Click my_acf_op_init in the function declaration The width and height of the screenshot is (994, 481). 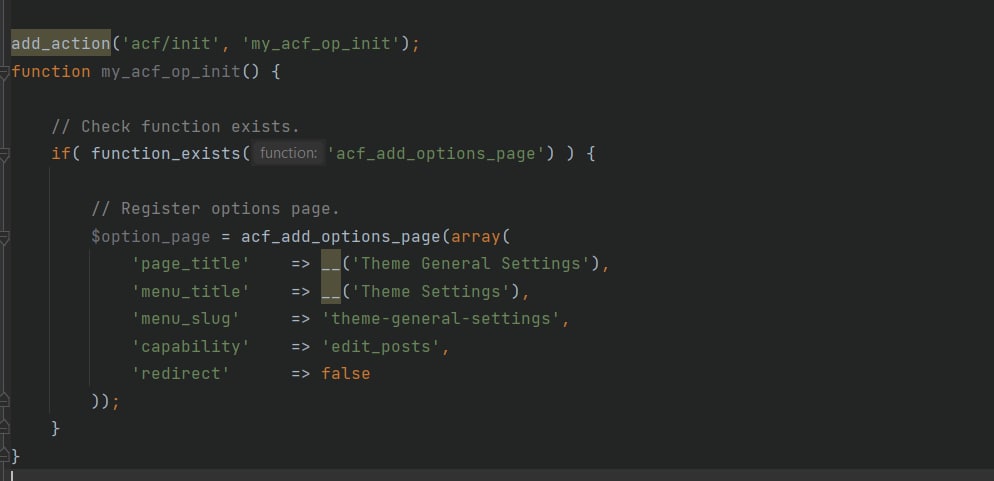coord(171,72)
